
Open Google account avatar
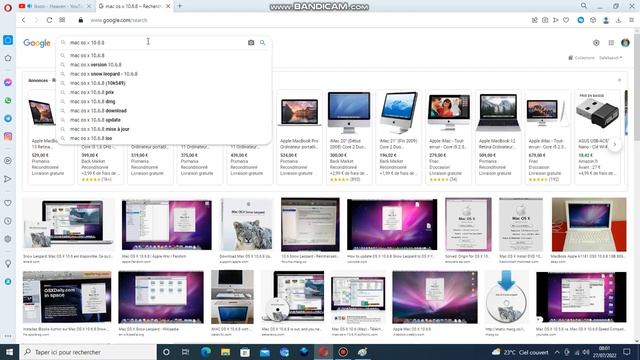[625, 43]
